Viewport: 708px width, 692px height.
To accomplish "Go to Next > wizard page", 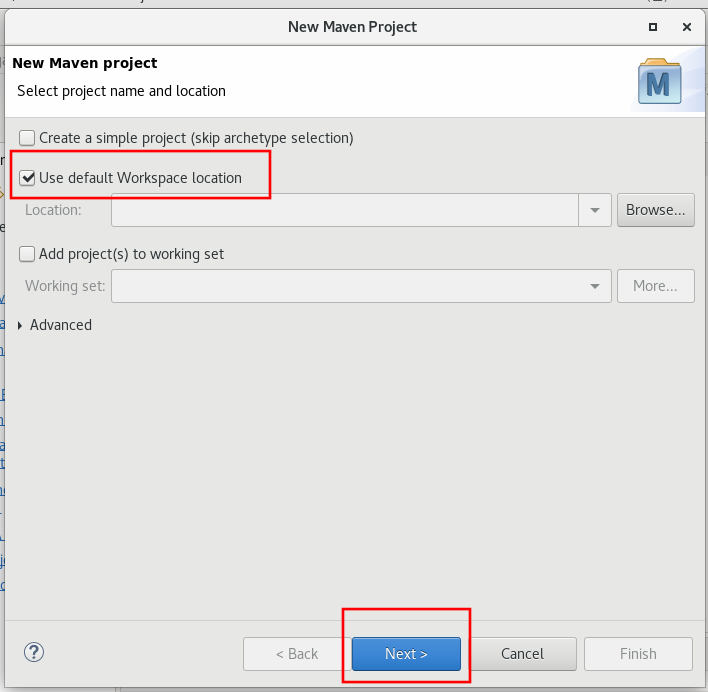I will (406, 654).
